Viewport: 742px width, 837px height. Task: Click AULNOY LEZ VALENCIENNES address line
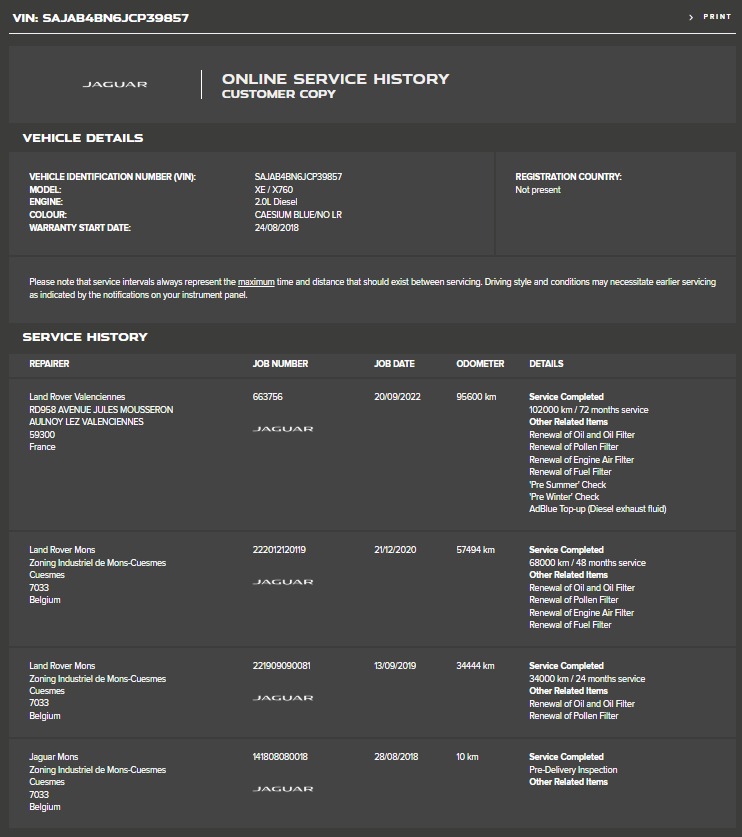[x=86, y=422]
